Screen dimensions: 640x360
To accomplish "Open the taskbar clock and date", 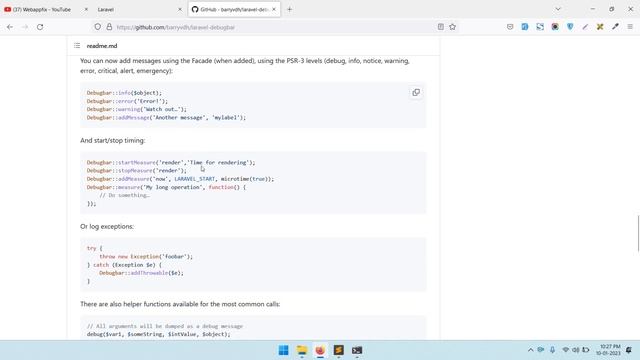I will [x=608, y=350].
